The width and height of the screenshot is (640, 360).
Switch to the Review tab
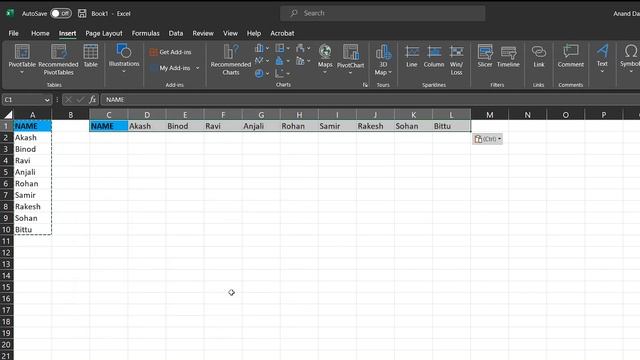(203, 33)
